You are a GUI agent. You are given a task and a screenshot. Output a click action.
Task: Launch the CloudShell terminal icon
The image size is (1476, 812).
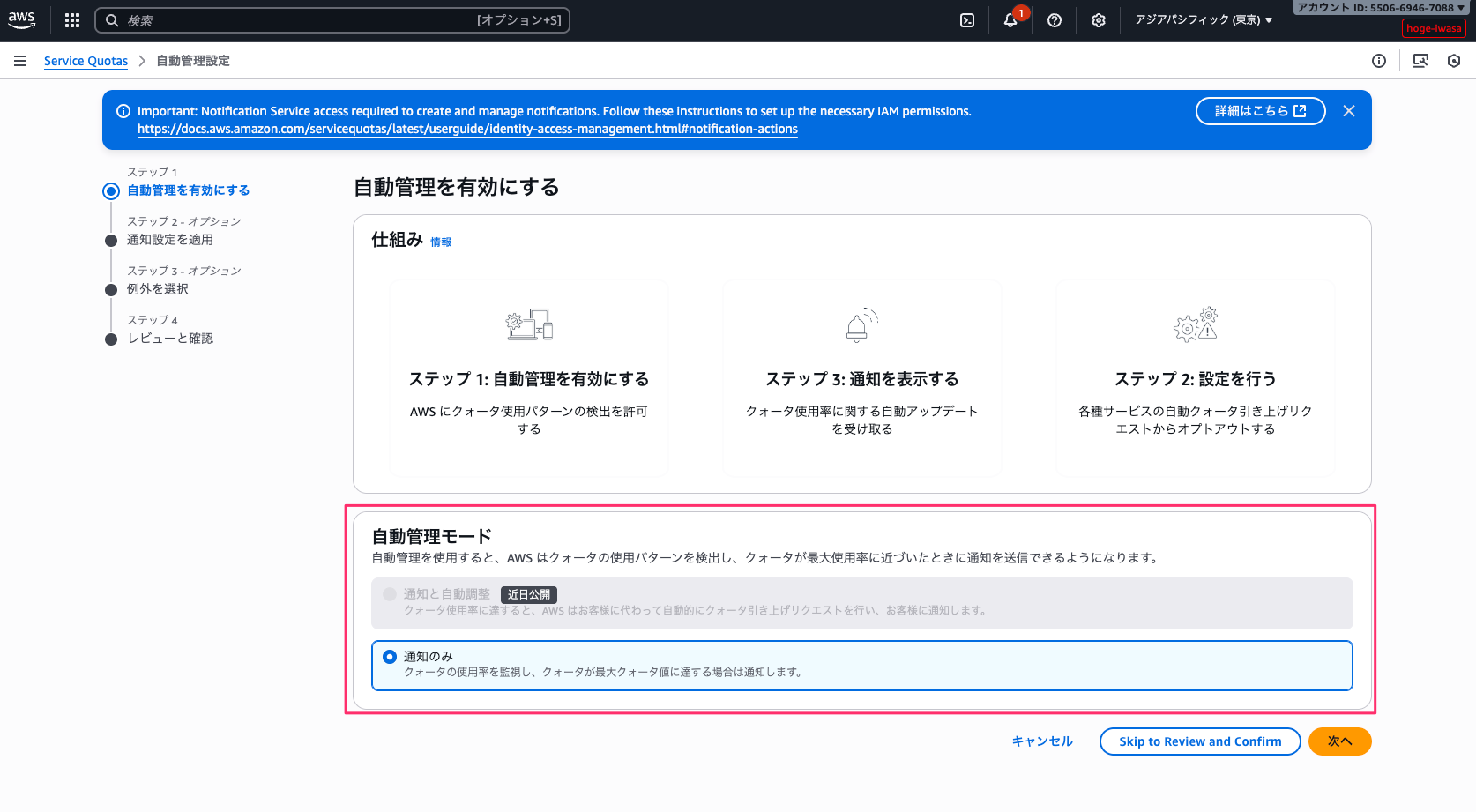(x=967, y=20)
